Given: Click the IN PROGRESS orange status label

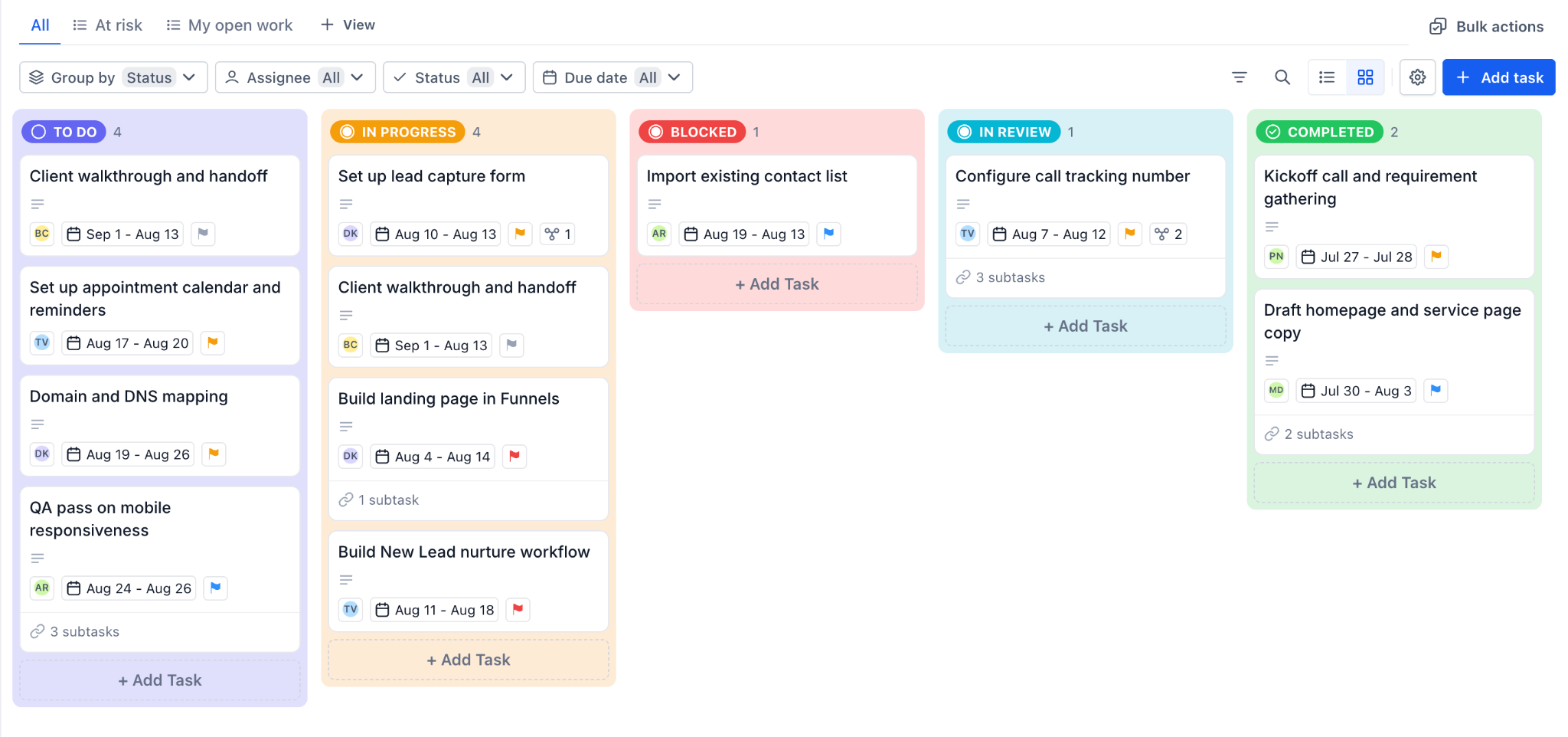Looking at the screenshot, I should [398, 132].
